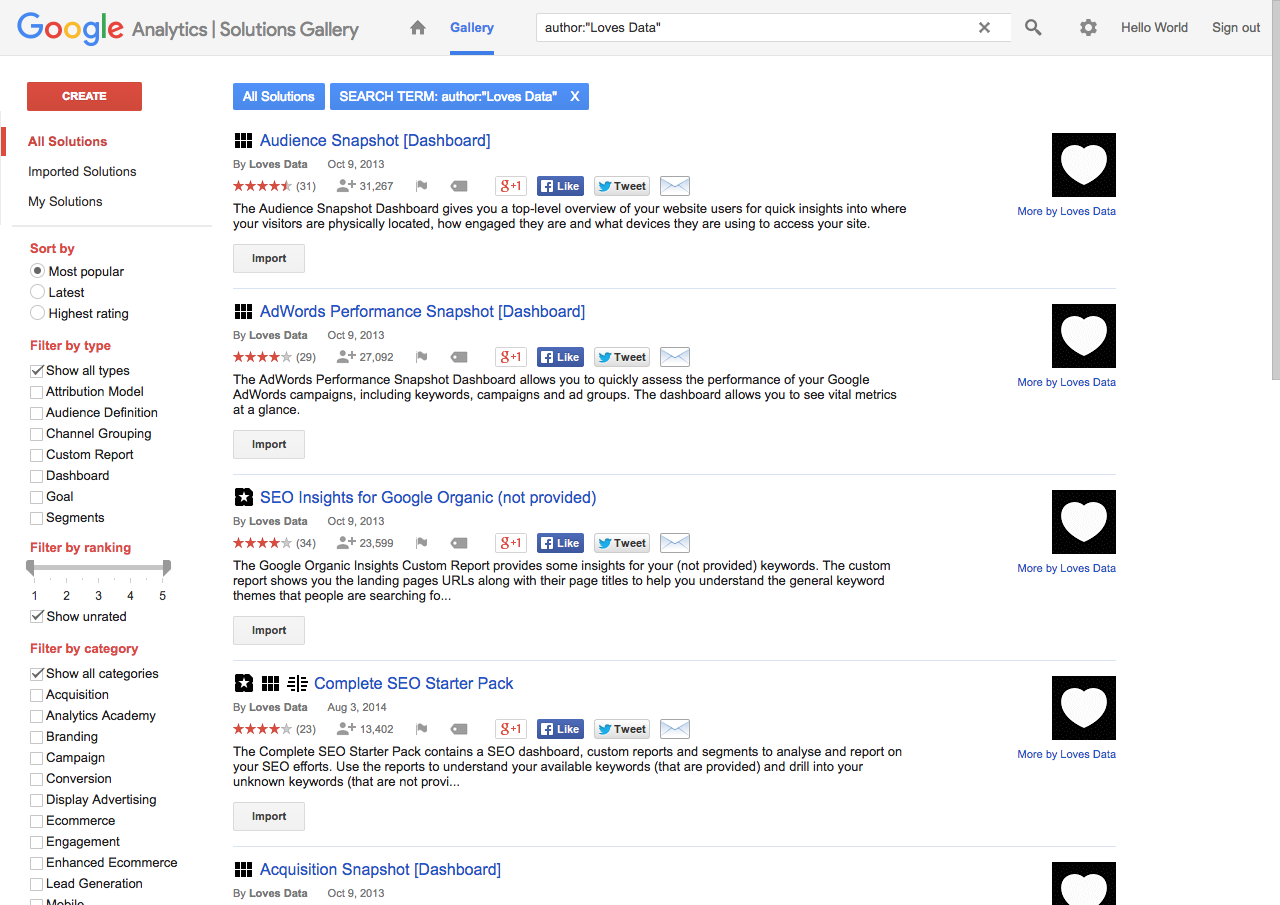Screen dimensions: 1280x905
Task: Check the Attribution Model type filter
Action: pos(37,392)
